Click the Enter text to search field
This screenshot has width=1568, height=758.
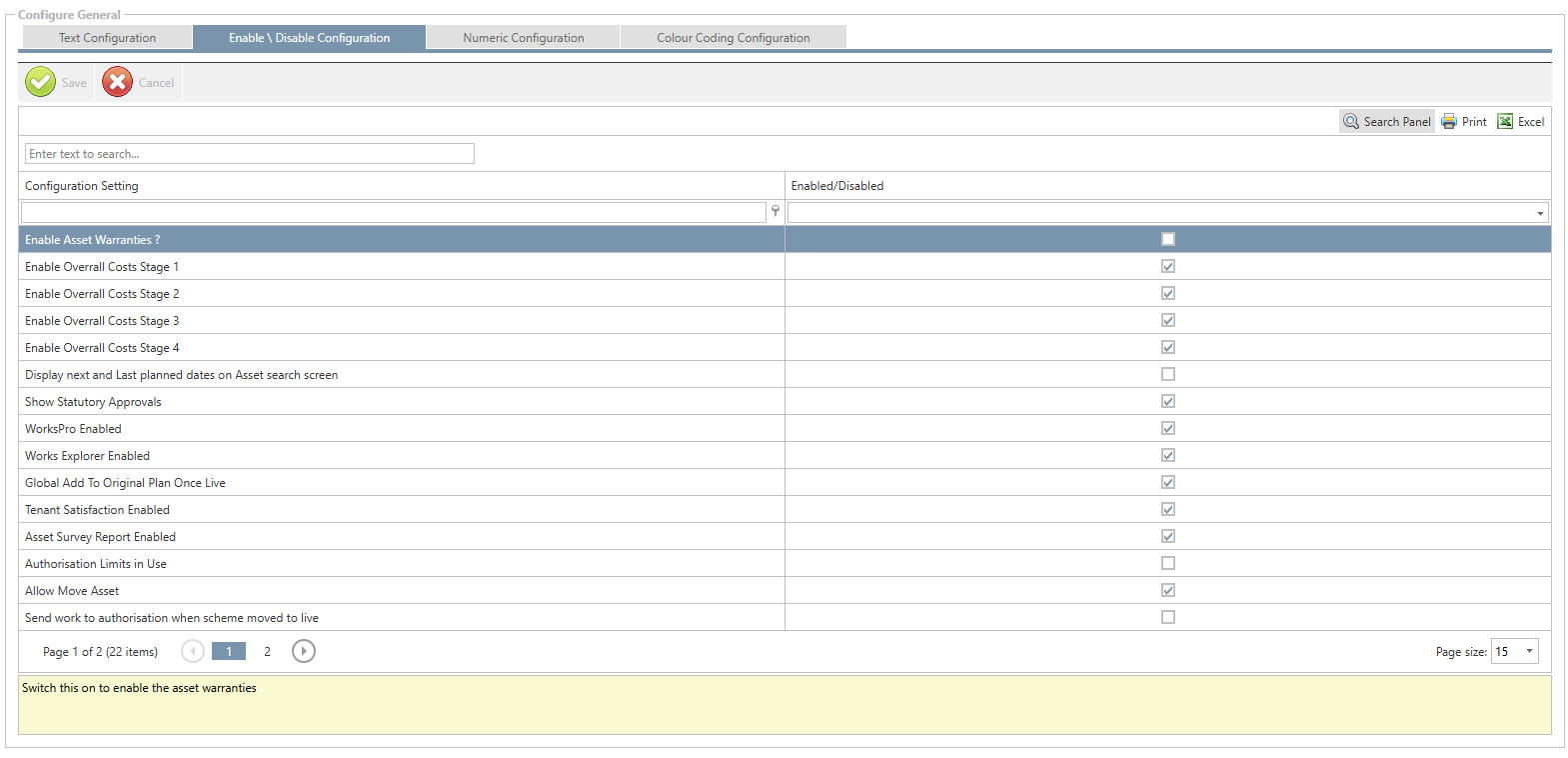tap(249, 154)
